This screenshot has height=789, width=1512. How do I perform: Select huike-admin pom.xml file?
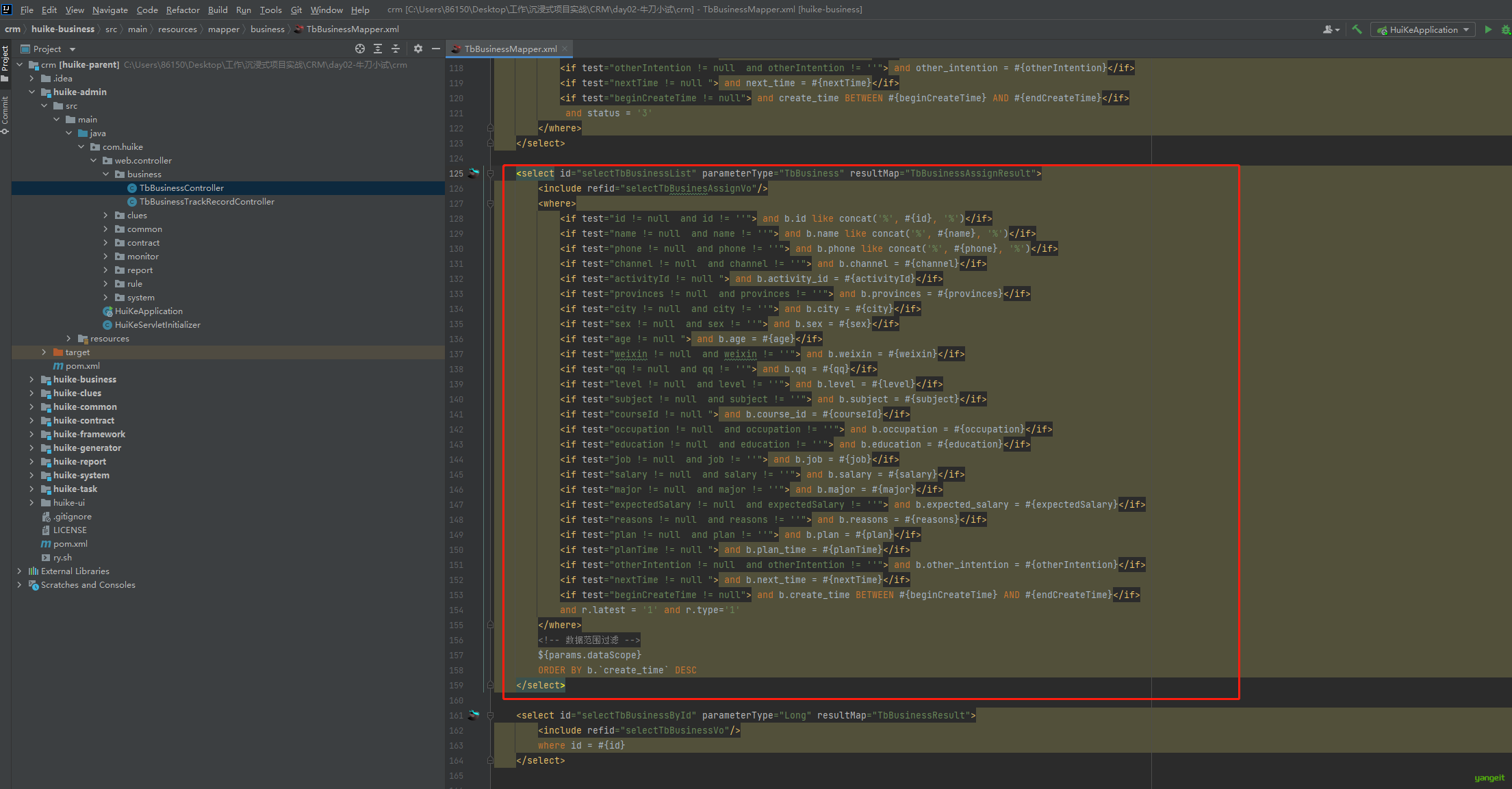point(82,365)
